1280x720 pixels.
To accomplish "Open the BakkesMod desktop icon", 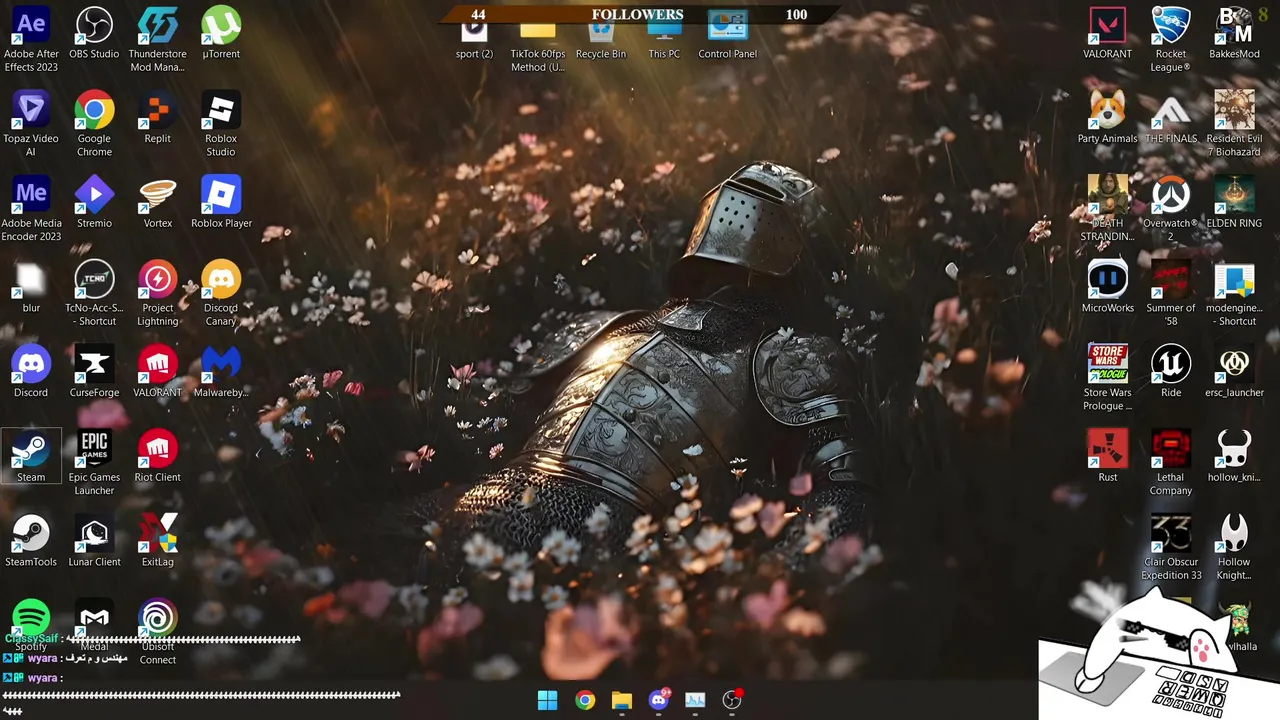I will coord(1234,33).
